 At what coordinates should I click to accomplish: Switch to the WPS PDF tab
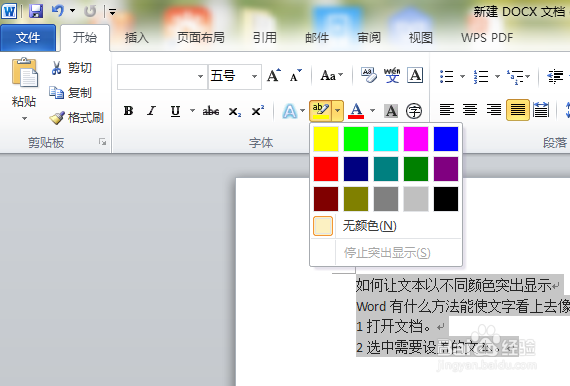pos(487,38)
